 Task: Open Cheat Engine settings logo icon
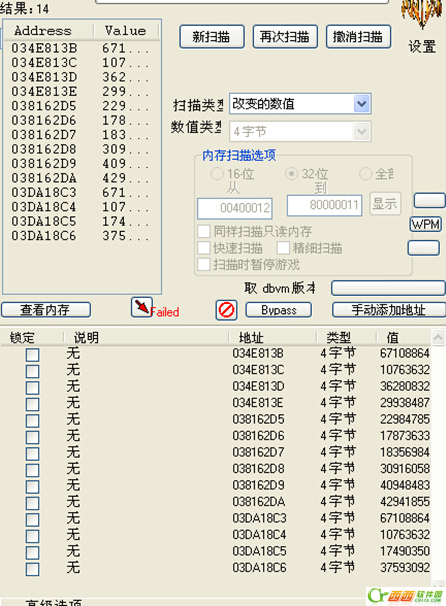coord(421,13)
